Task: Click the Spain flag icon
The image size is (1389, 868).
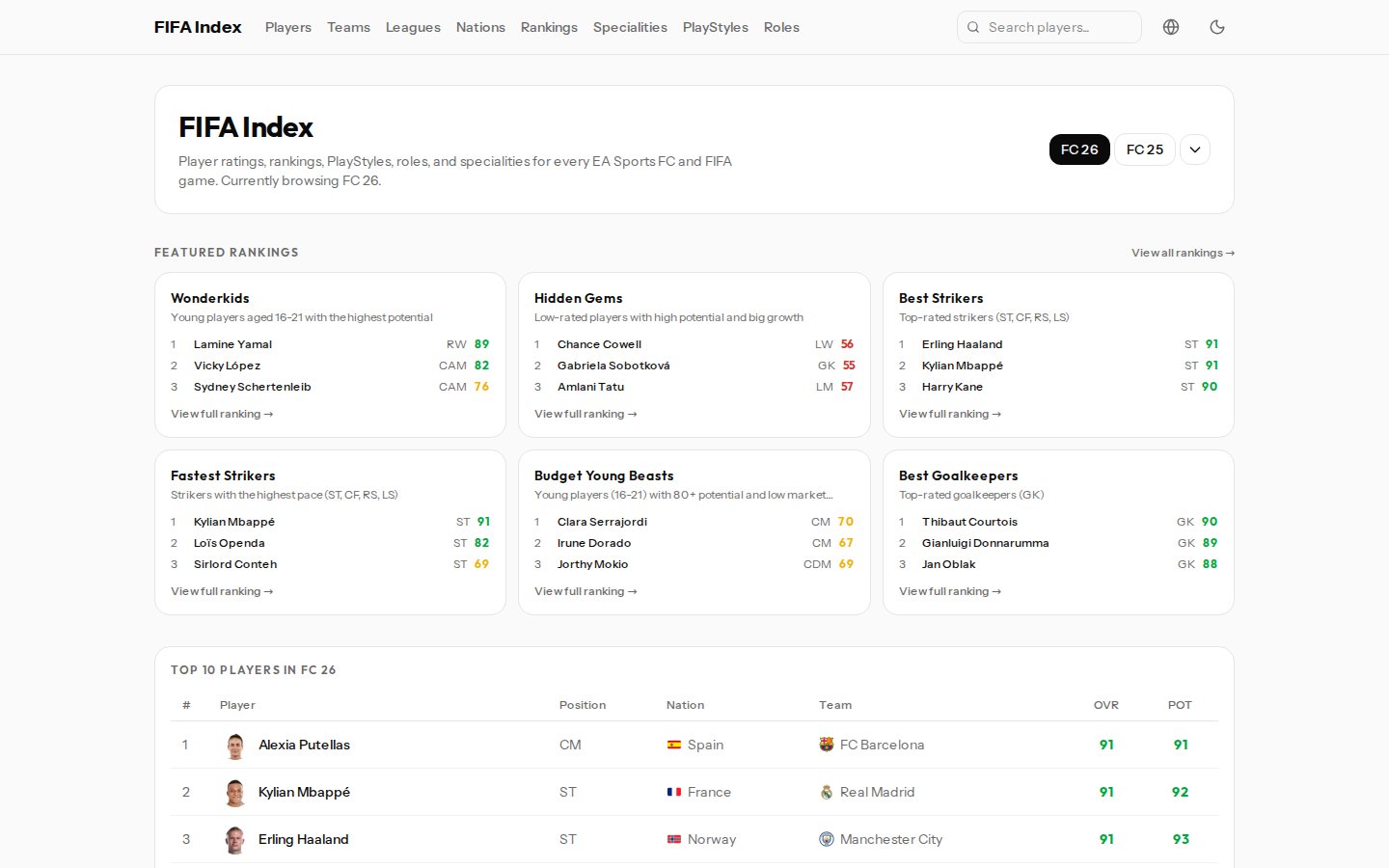Action: [674, 745]
